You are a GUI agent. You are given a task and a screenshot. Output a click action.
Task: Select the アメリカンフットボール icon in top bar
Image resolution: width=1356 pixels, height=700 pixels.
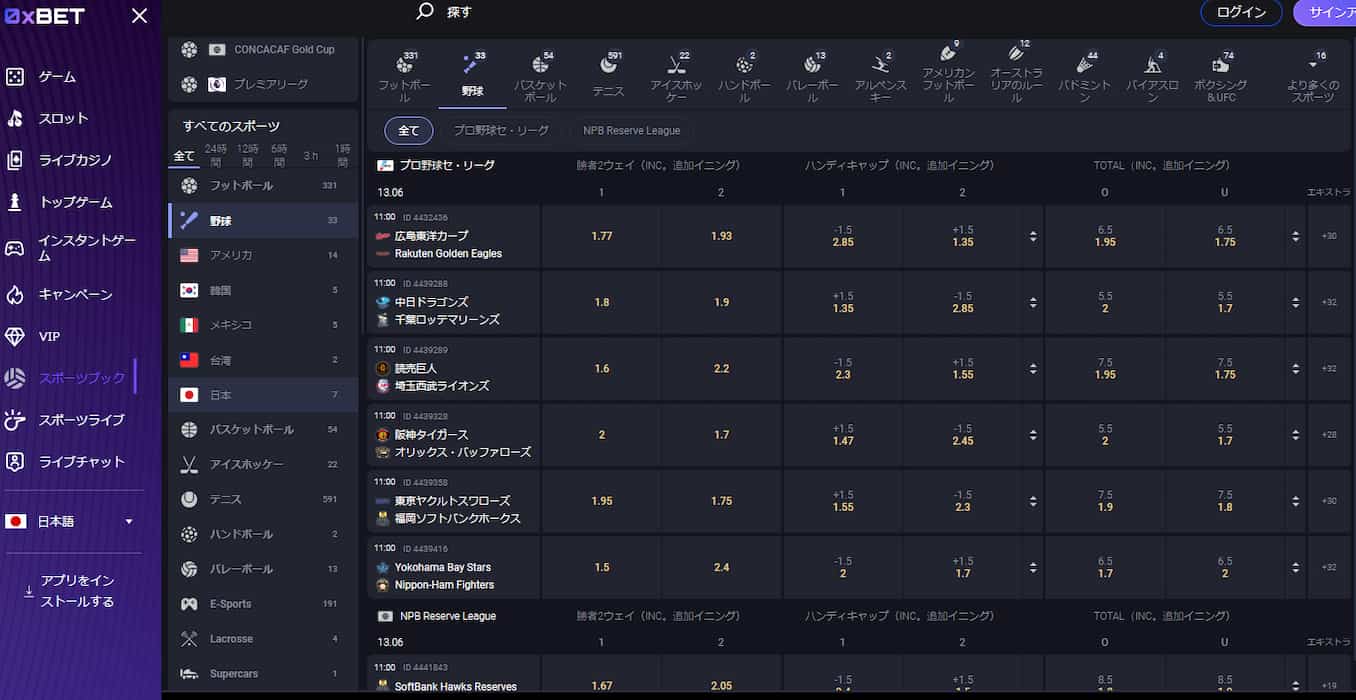pos(948,53)
